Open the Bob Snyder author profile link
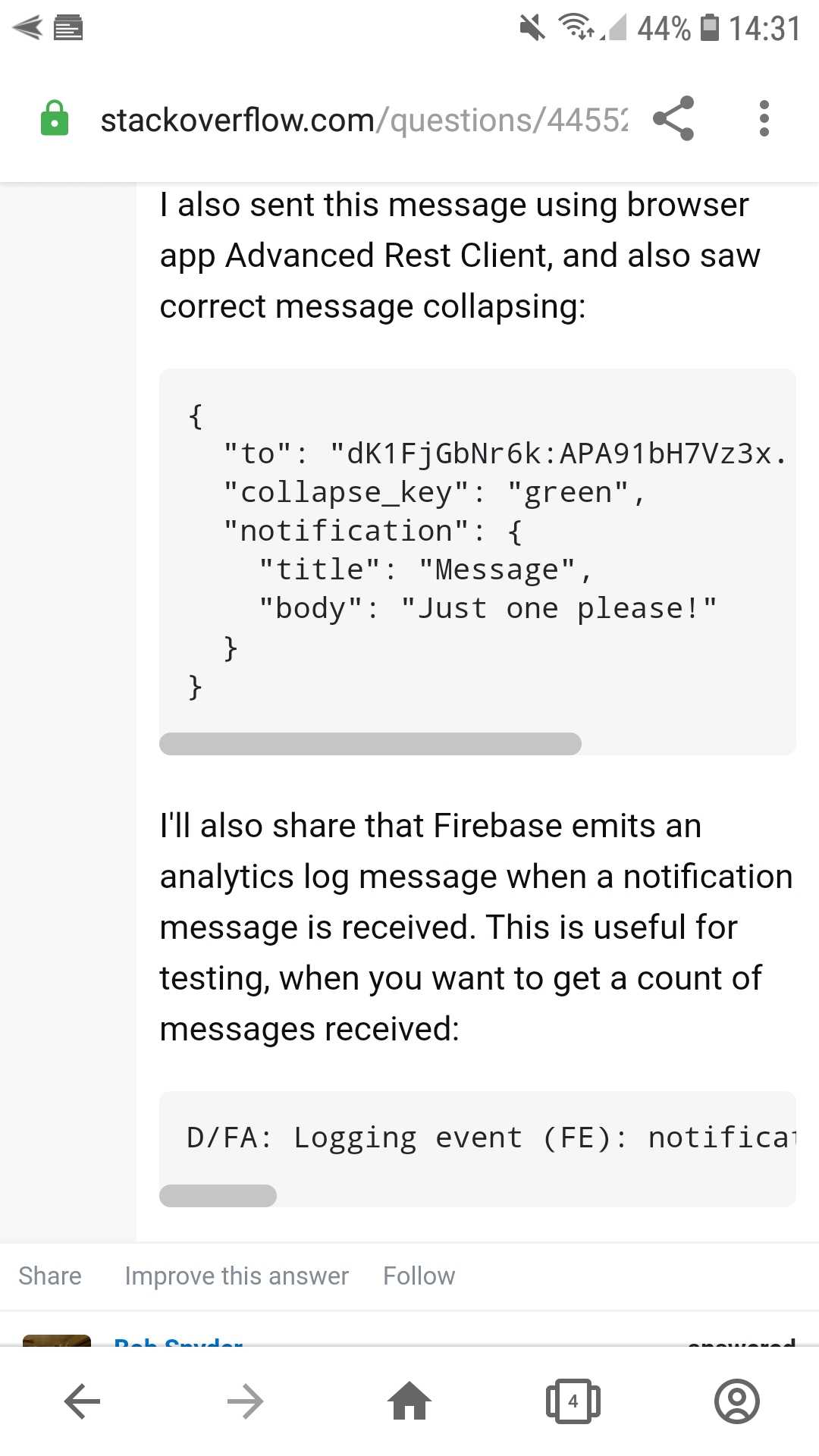This screenshot has height=1456, width=819. (178, 1341)
